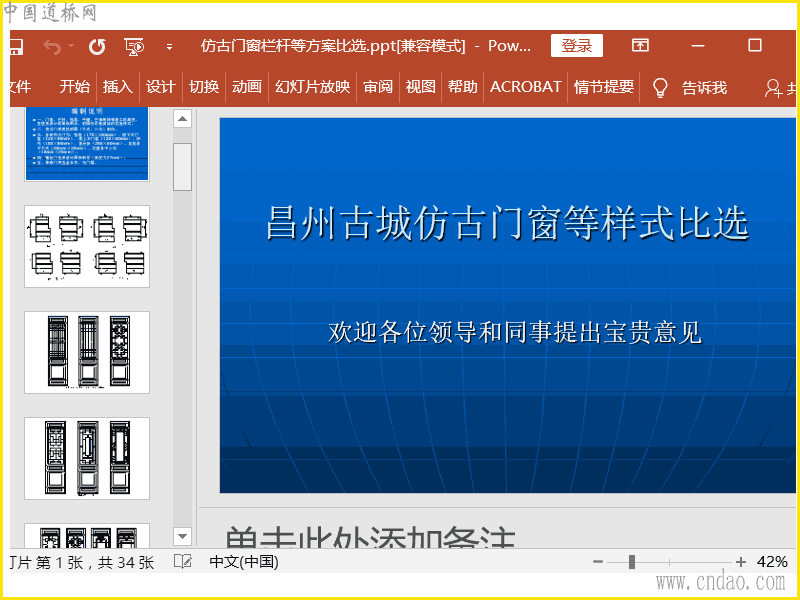Open the 审阅 Review tab
This screenshot has height=600, width=800.
[378, 87]
